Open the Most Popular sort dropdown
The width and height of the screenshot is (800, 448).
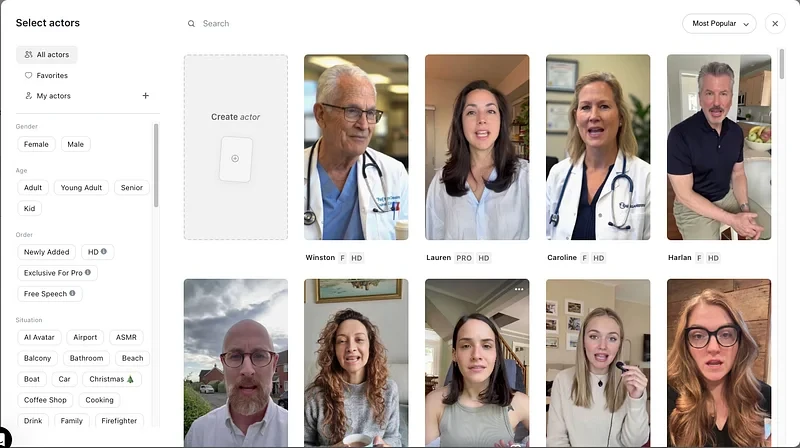719,23
